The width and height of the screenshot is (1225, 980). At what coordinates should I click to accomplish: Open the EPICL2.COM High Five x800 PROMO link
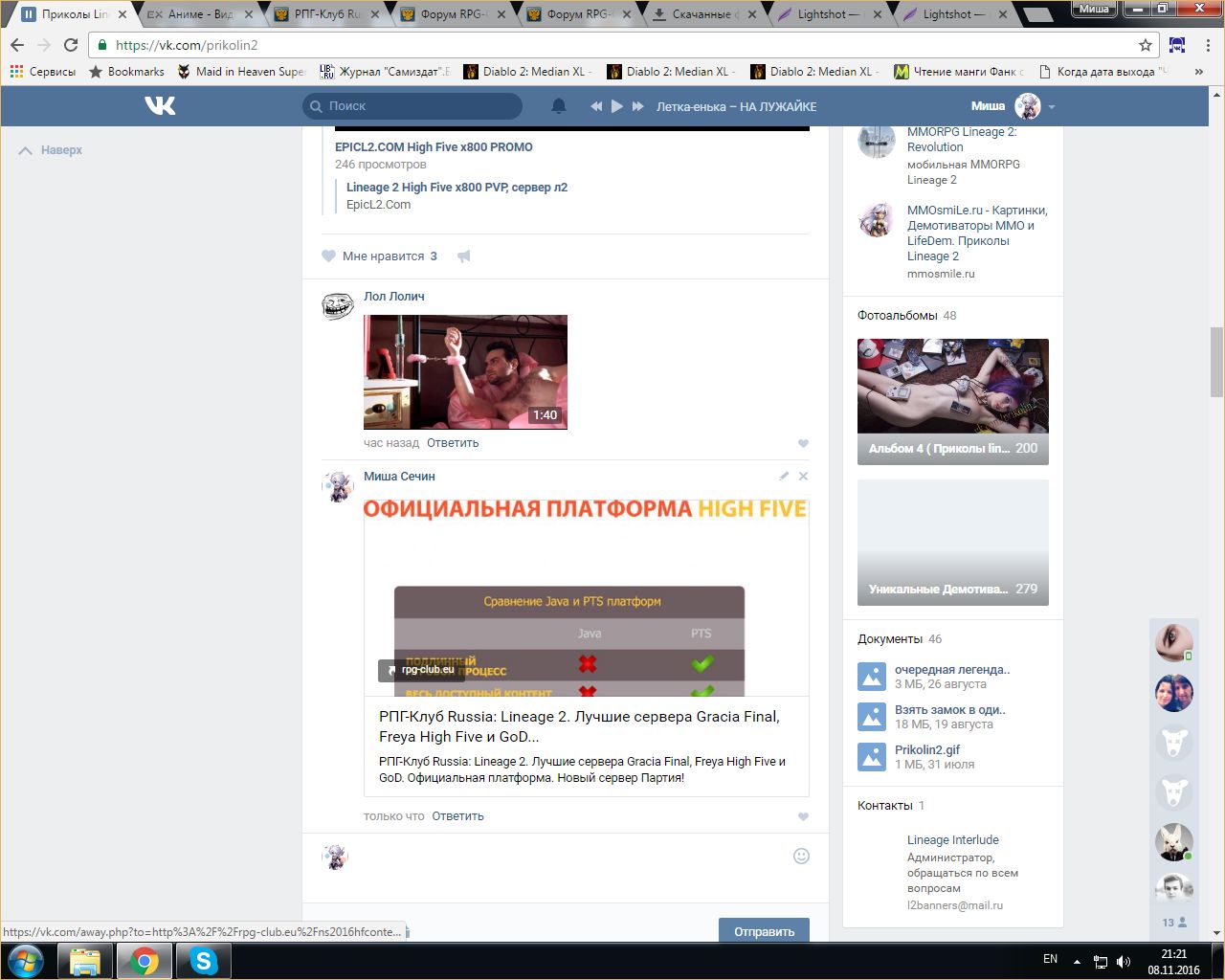pos(434,147)
